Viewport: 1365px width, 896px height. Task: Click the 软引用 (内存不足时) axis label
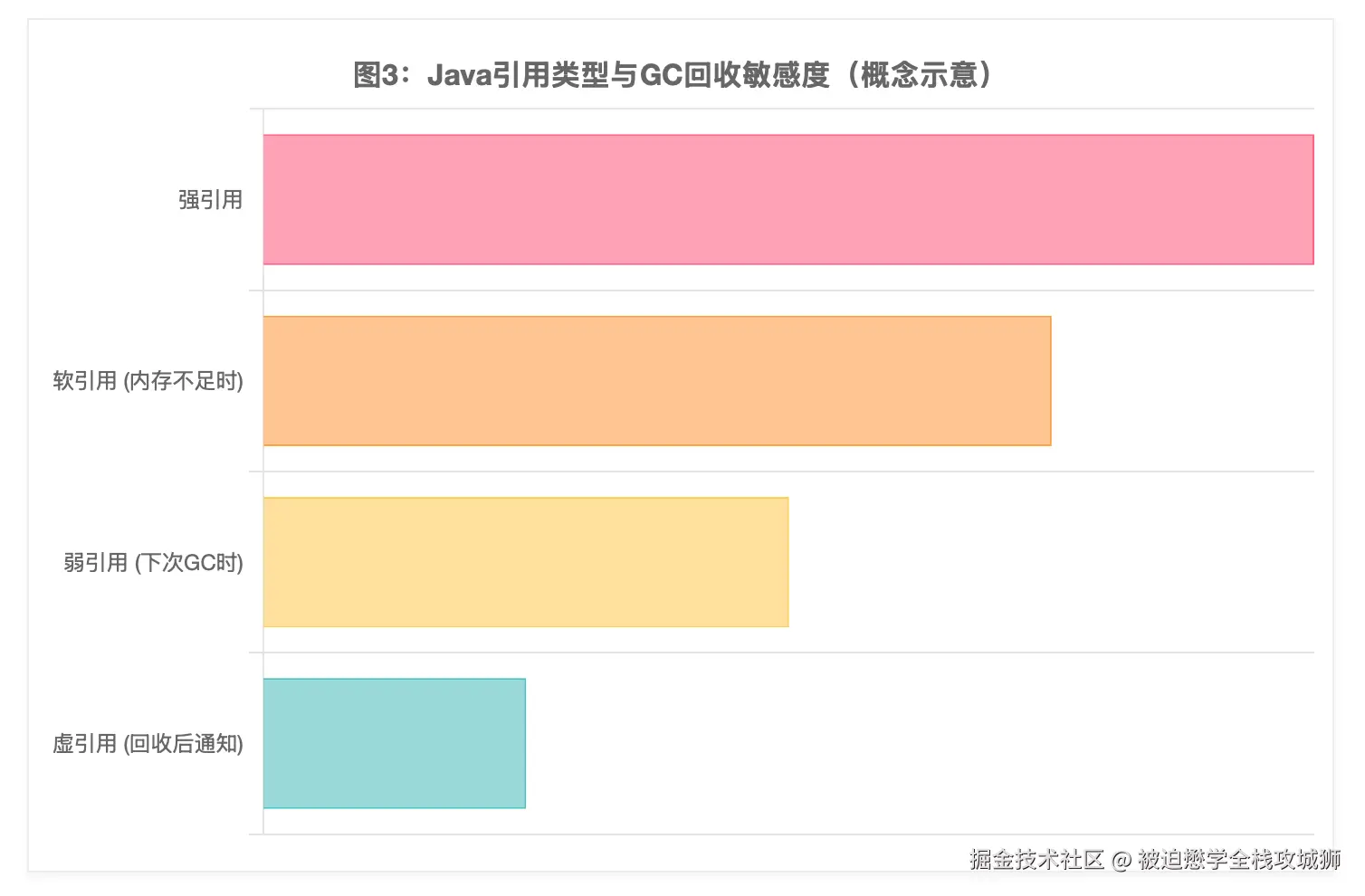(148, 381)
